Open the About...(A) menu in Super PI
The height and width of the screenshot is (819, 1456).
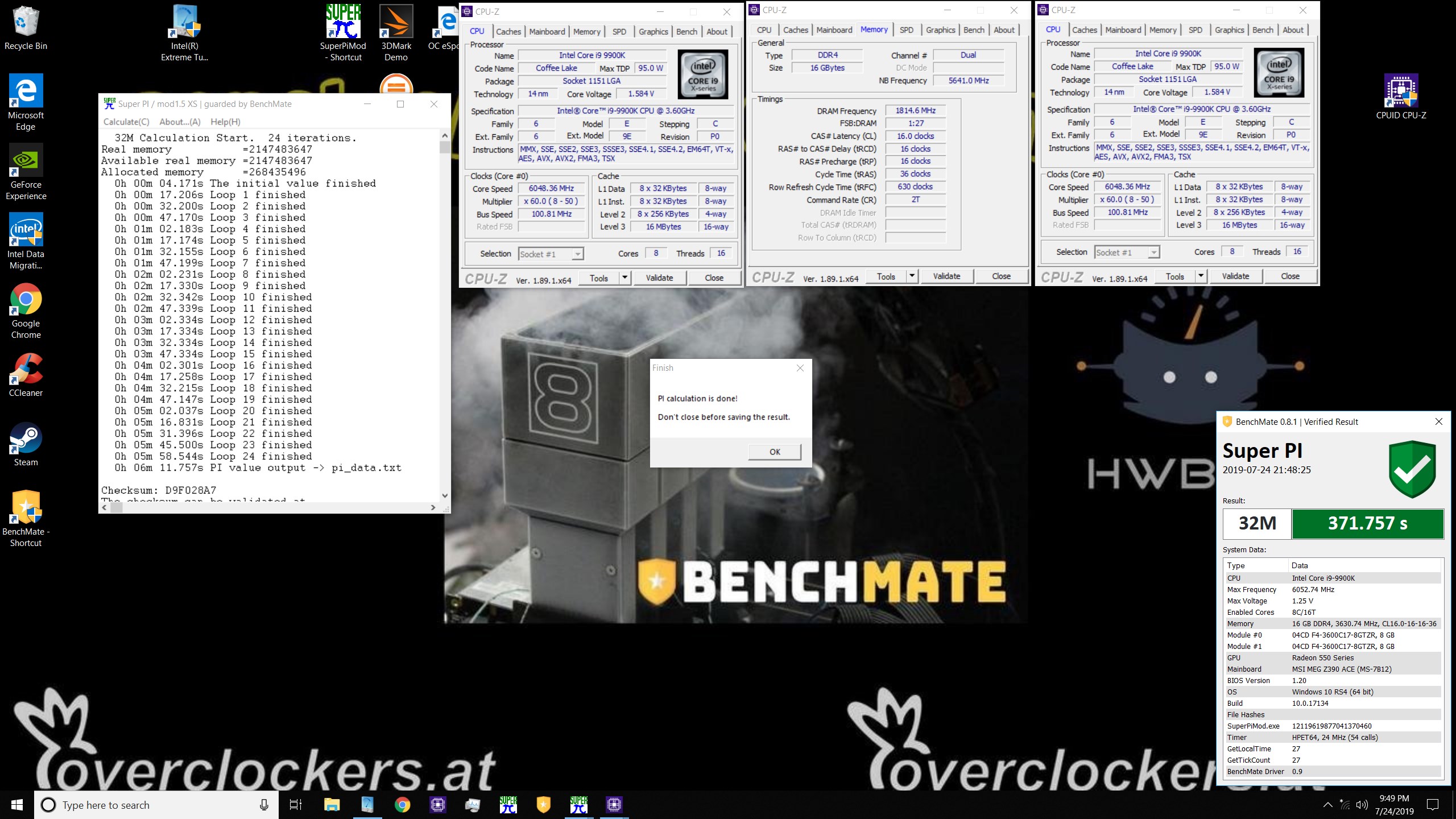click(180, 122)
